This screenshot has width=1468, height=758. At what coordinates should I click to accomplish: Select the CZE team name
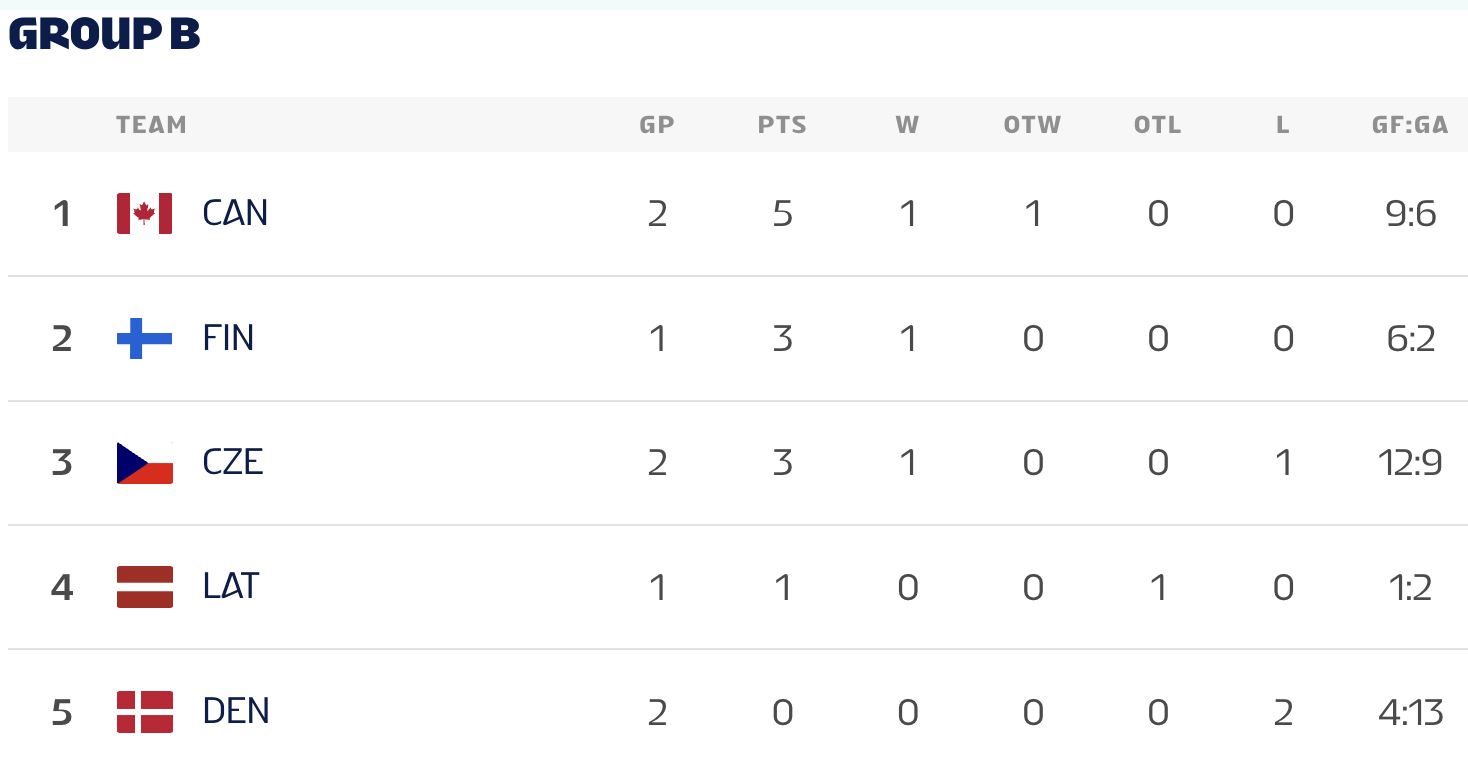coord(233,462)
